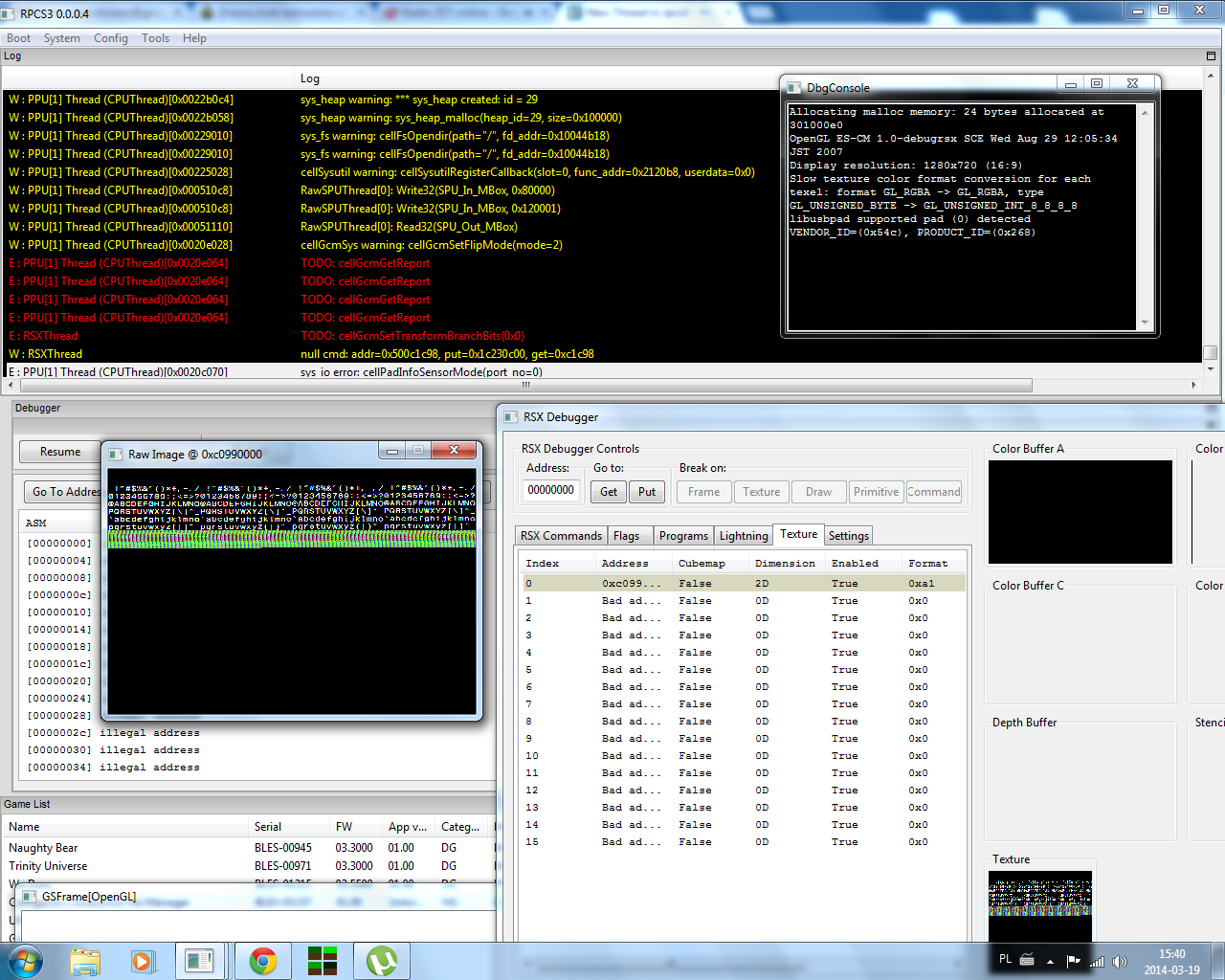Select the cellGcmSetTransformBranchBits log entry
The height and width of the screenshot is (980, 1225).
603,336
